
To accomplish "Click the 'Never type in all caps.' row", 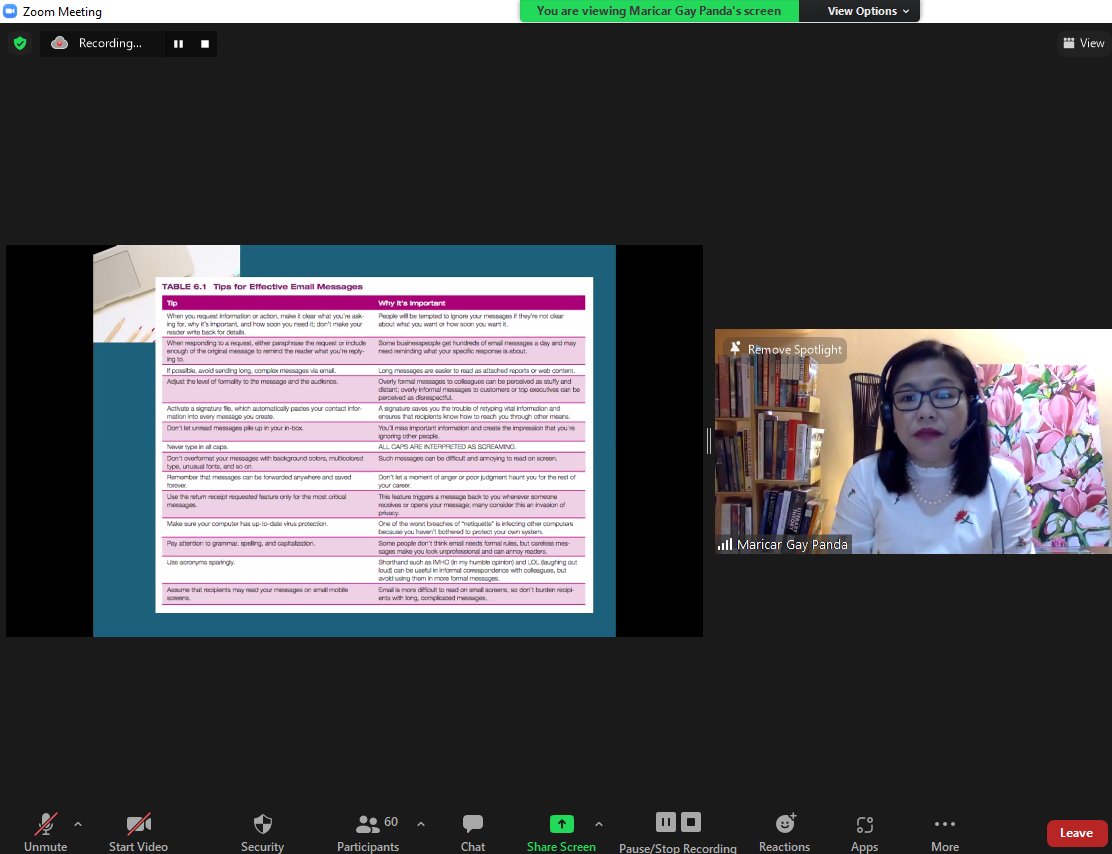I will tap(374, 447).
